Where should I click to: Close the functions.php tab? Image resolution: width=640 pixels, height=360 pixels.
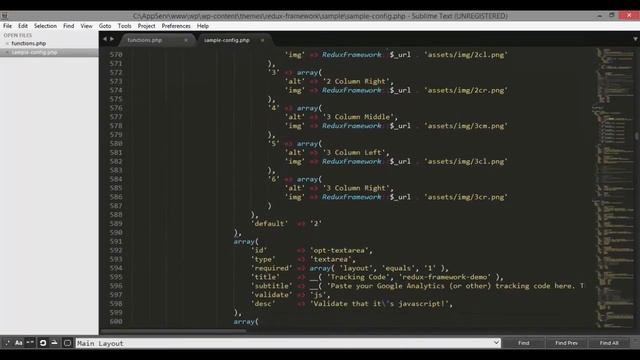tap(186, 40)
